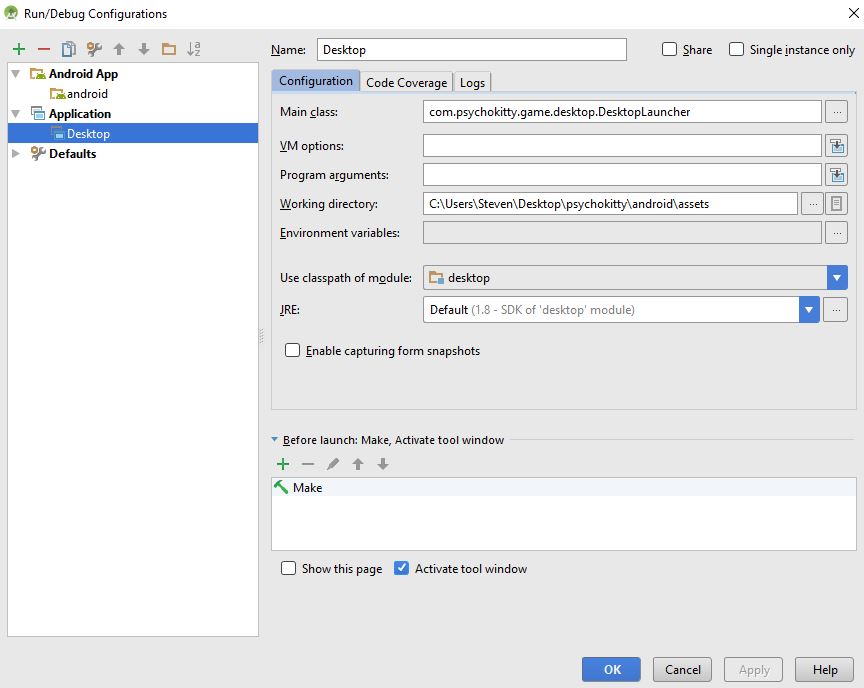The height and width of the screenshot is (688, 864).
Task: Switch to the Configuration tab
Action: click(316, 81)
